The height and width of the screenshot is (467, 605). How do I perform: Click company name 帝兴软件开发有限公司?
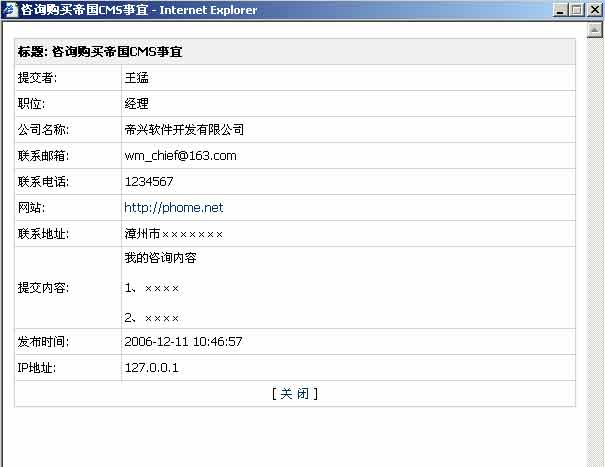point(184,130)
